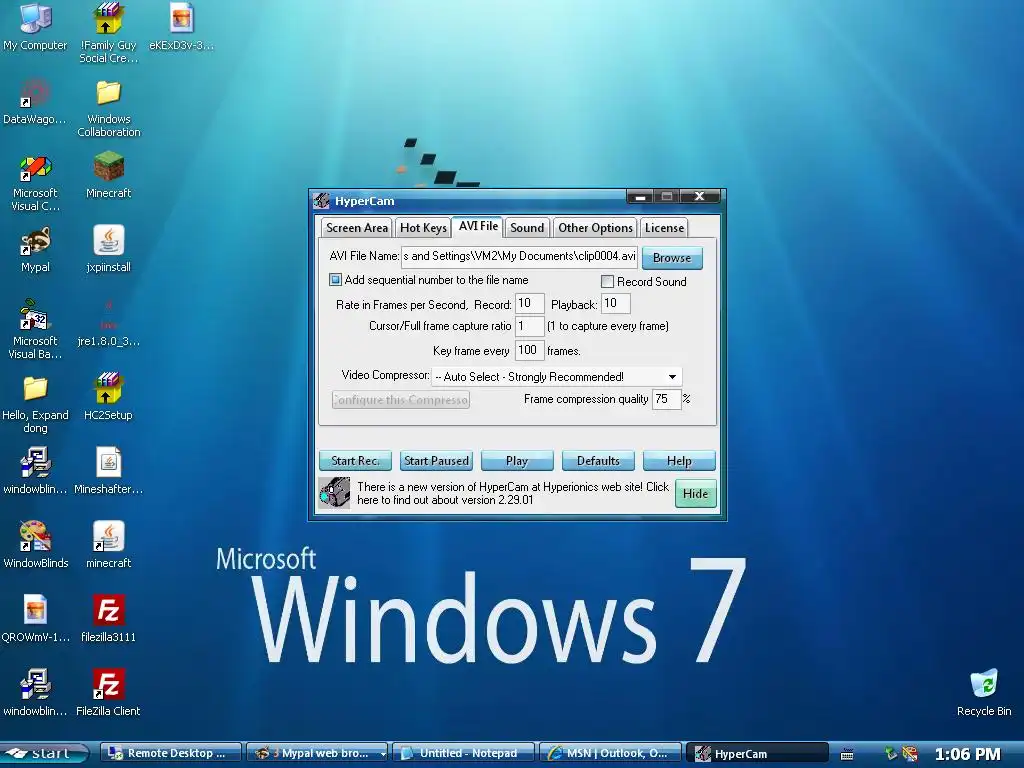Switch to MSN | Outlook taskbar item
Image resolution: width=1024 pixels, height=768 pixels.
click(x=611, y=754)
